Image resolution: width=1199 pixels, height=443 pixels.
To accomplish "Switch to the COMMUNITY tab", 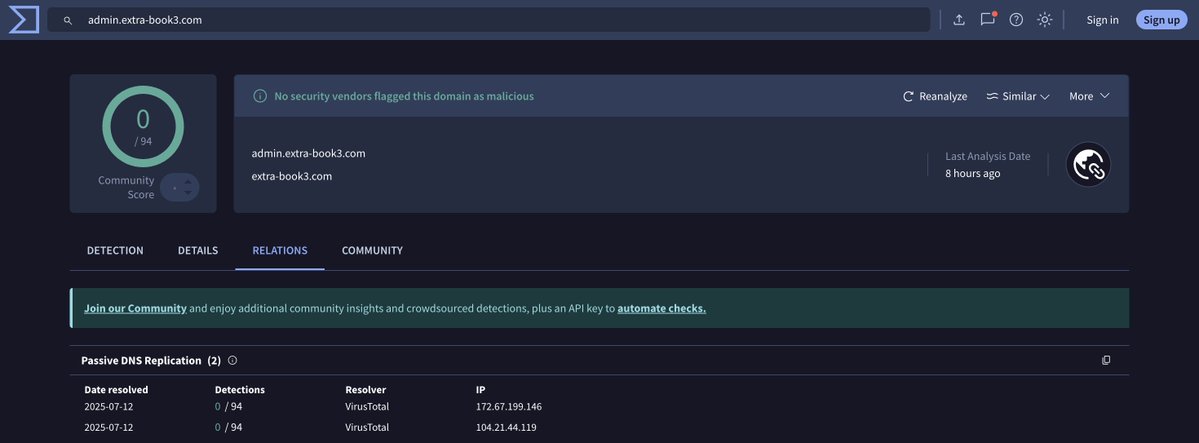I will click(372, 250).
